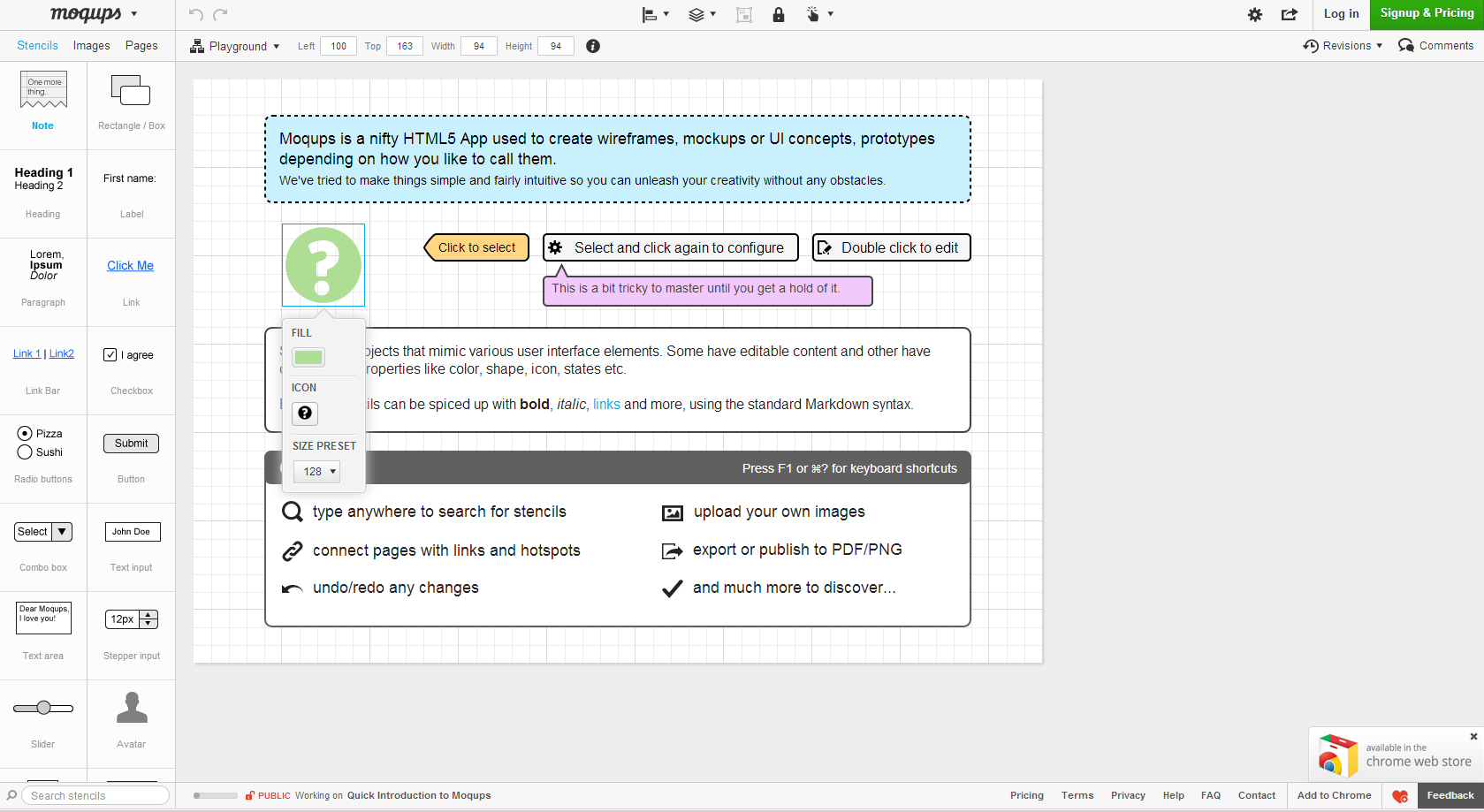The width and height of the screenshot is (1484, 812).
Task: Click the 'Click Me' link stencil
Action: click(x=131, y=266)
